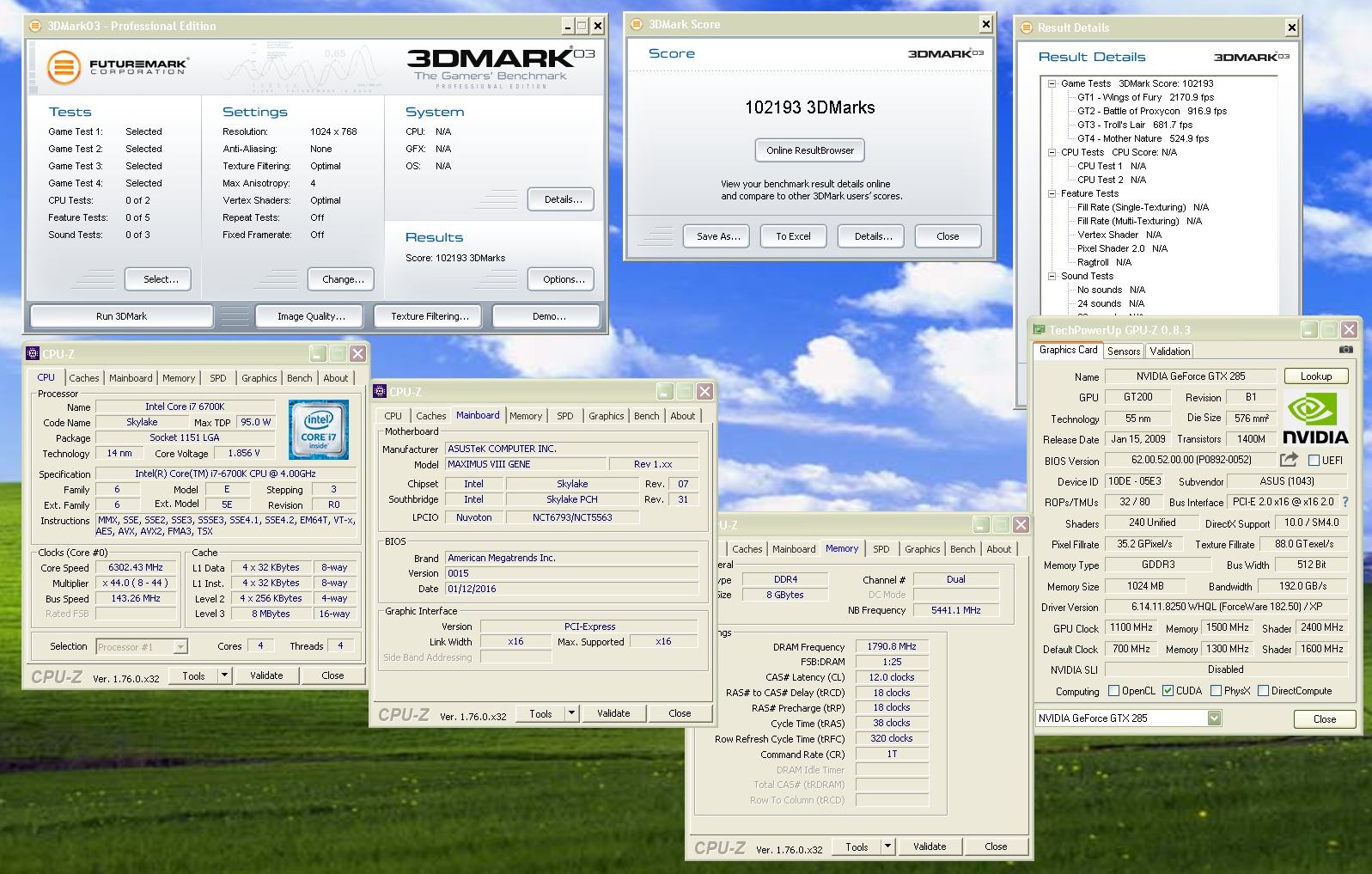Viewport: 1372px width, 874px height.
Task: Open Tools dropdown arrow in CPU-Z Memory window
Action: 888,846
